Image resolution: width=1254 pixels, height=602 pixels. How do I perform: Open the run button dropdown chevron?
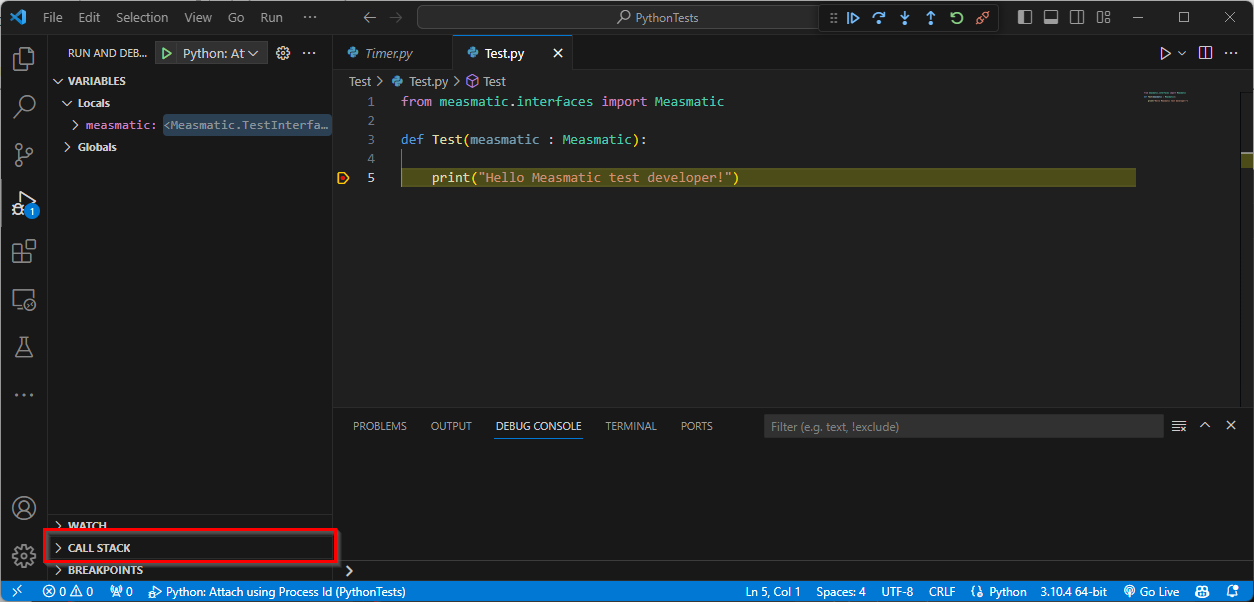(x=1182, y=53)
